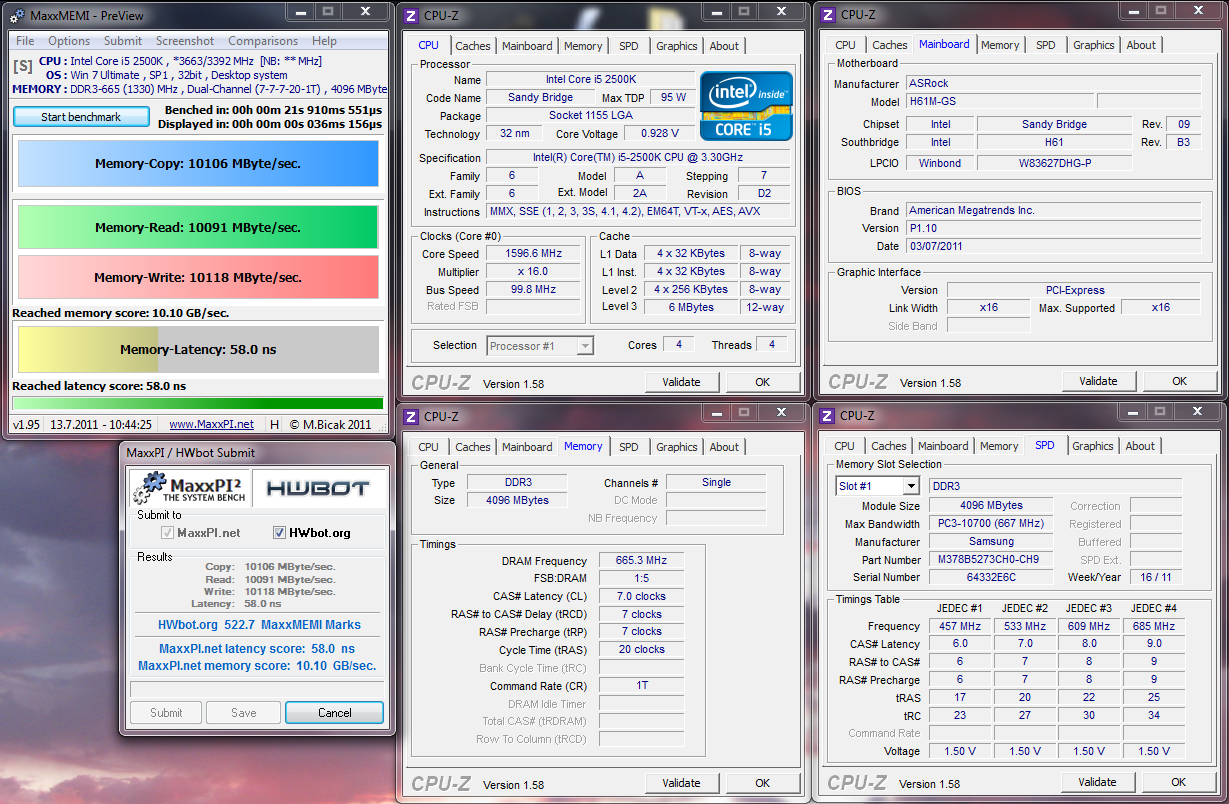This screenshot has height=804, width=1229.
Task: Select Mainboard tab in the Memory window
Action: [527, 447]
